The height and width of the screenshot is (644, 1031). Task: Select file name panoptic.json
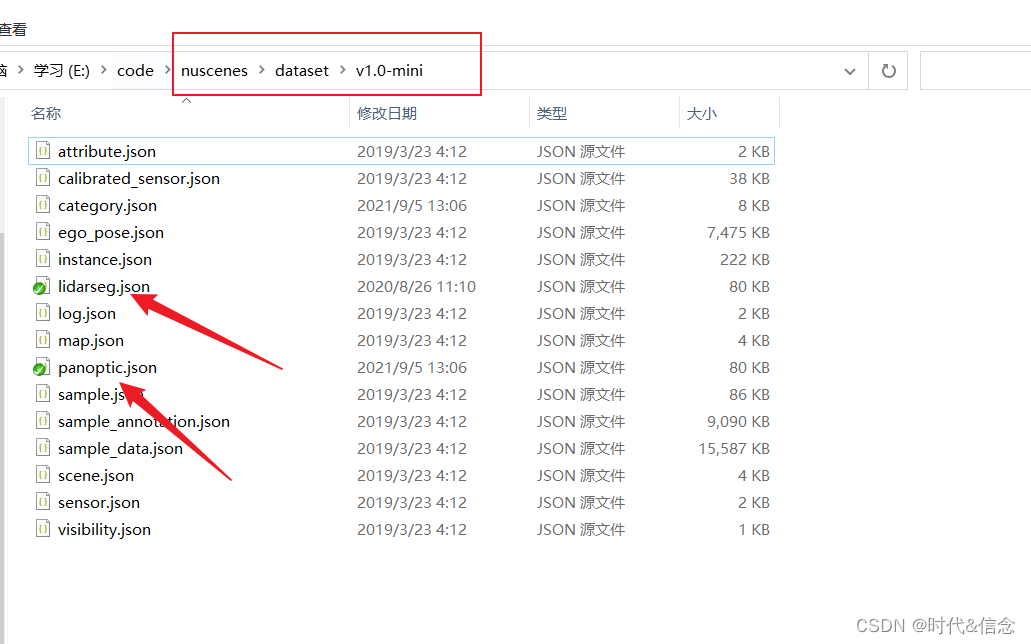(107, 367)
